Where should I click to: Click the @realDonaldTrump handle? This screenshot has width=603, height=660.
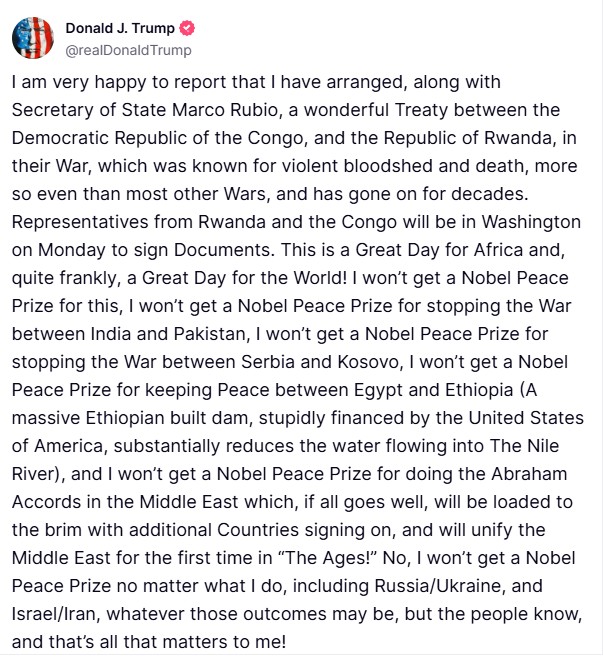pos(129,50)
